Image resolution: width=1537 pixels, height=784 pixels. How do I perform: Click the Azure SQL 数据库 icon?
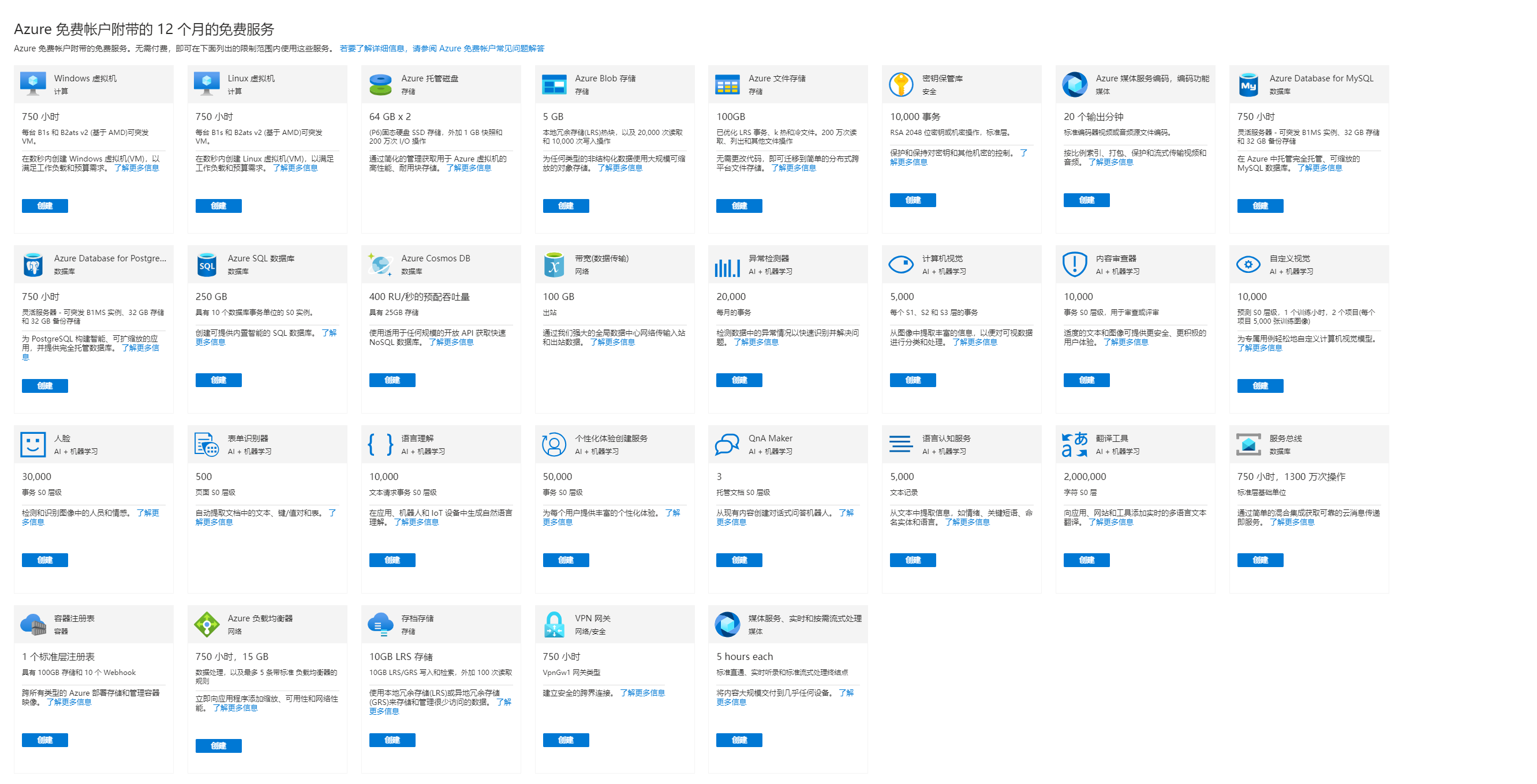point(207,264)
